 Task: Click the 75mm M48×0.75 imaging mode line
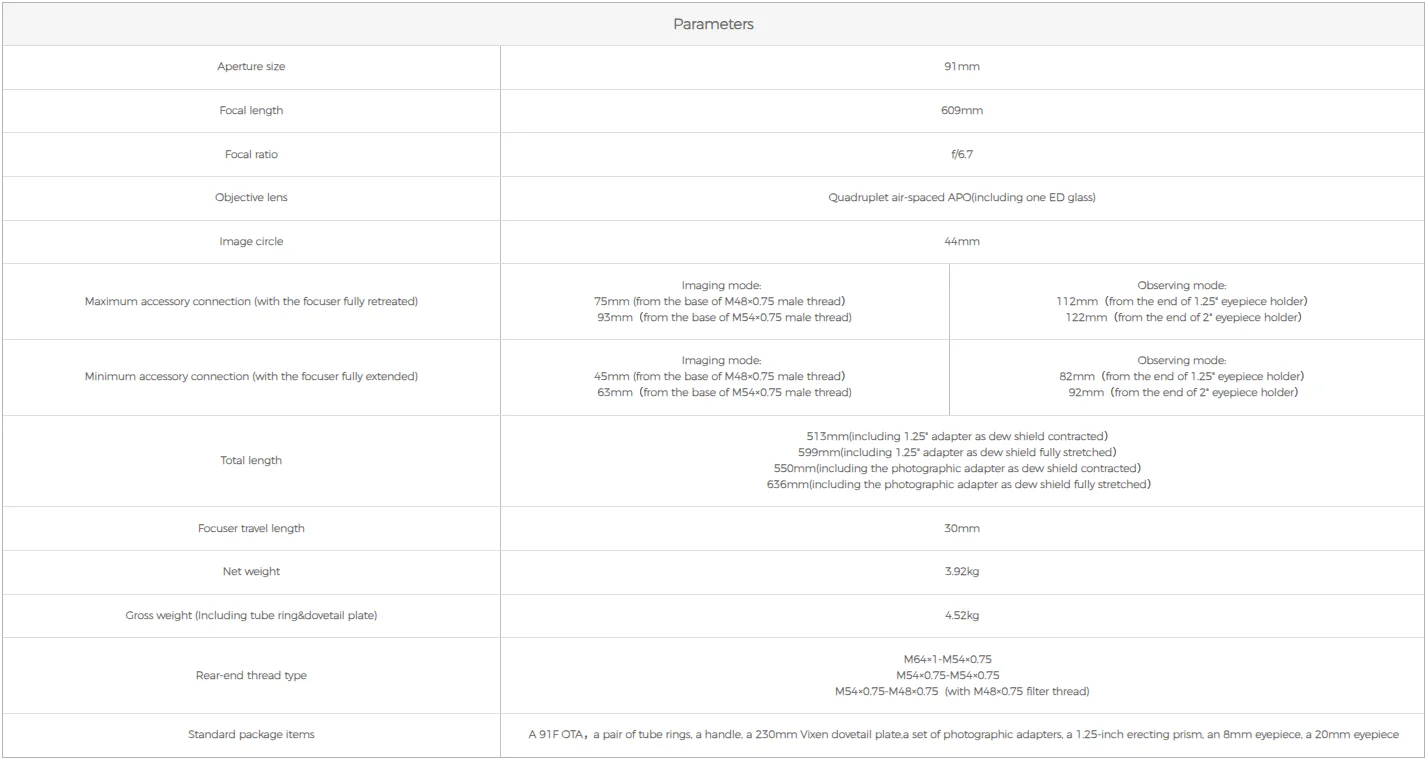(720, 302)
